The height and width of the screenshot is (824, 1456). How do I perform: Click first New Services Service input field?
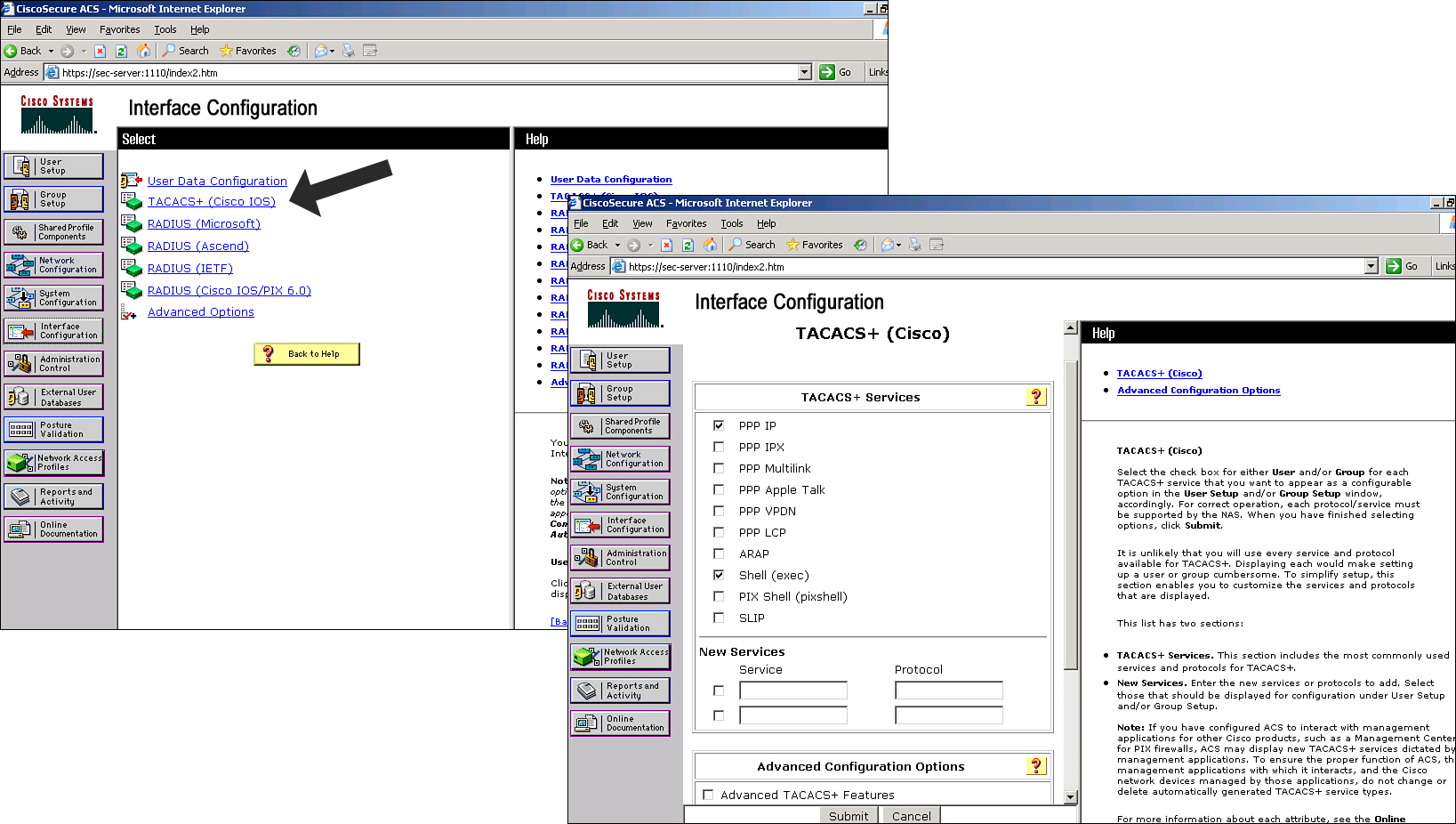[793, 691]
